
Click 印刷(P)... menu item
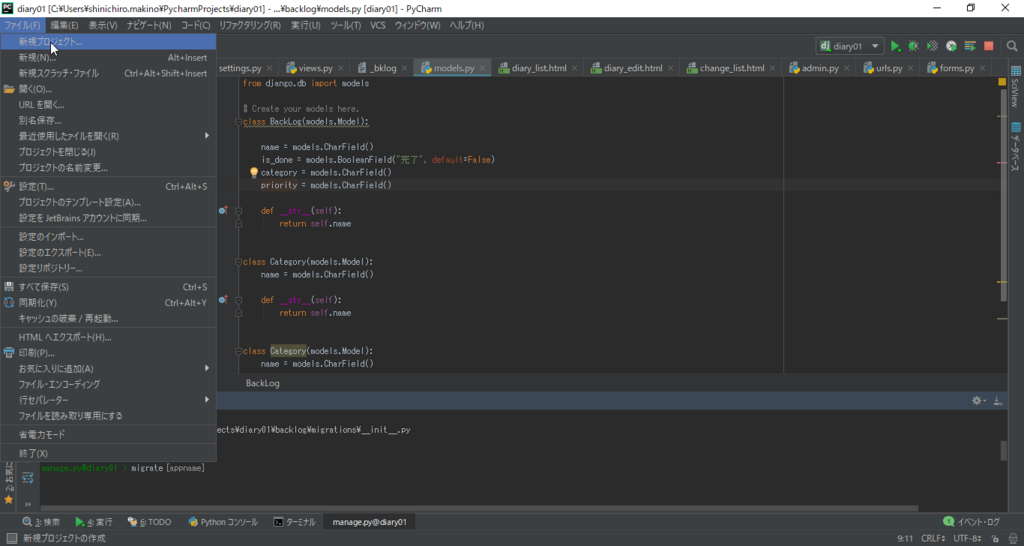click(108, 353)
